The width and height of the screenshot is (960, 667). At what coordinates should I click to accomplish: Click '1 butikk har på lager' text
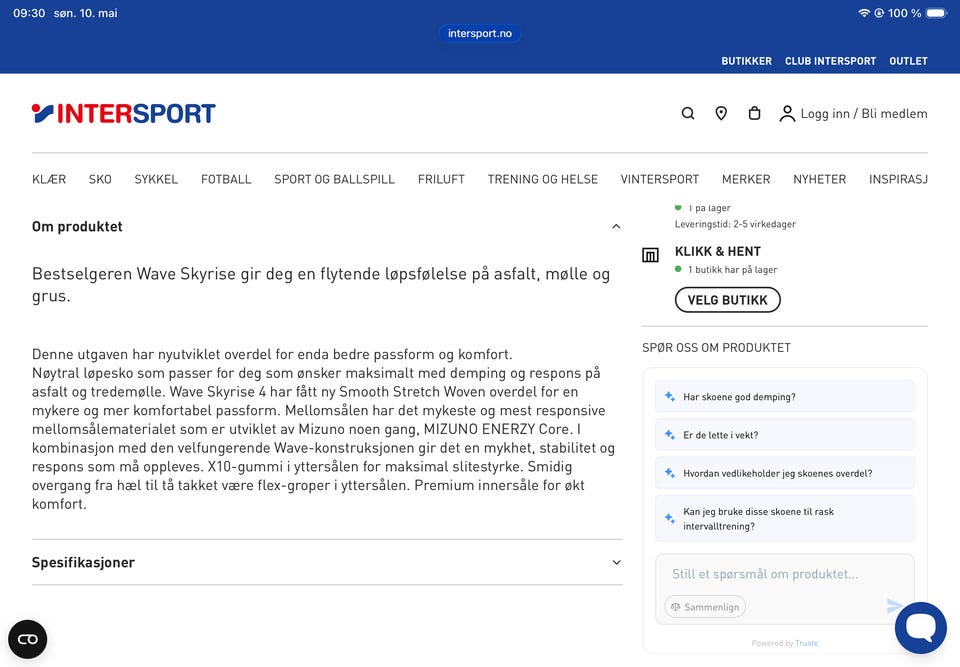[732, 269]
